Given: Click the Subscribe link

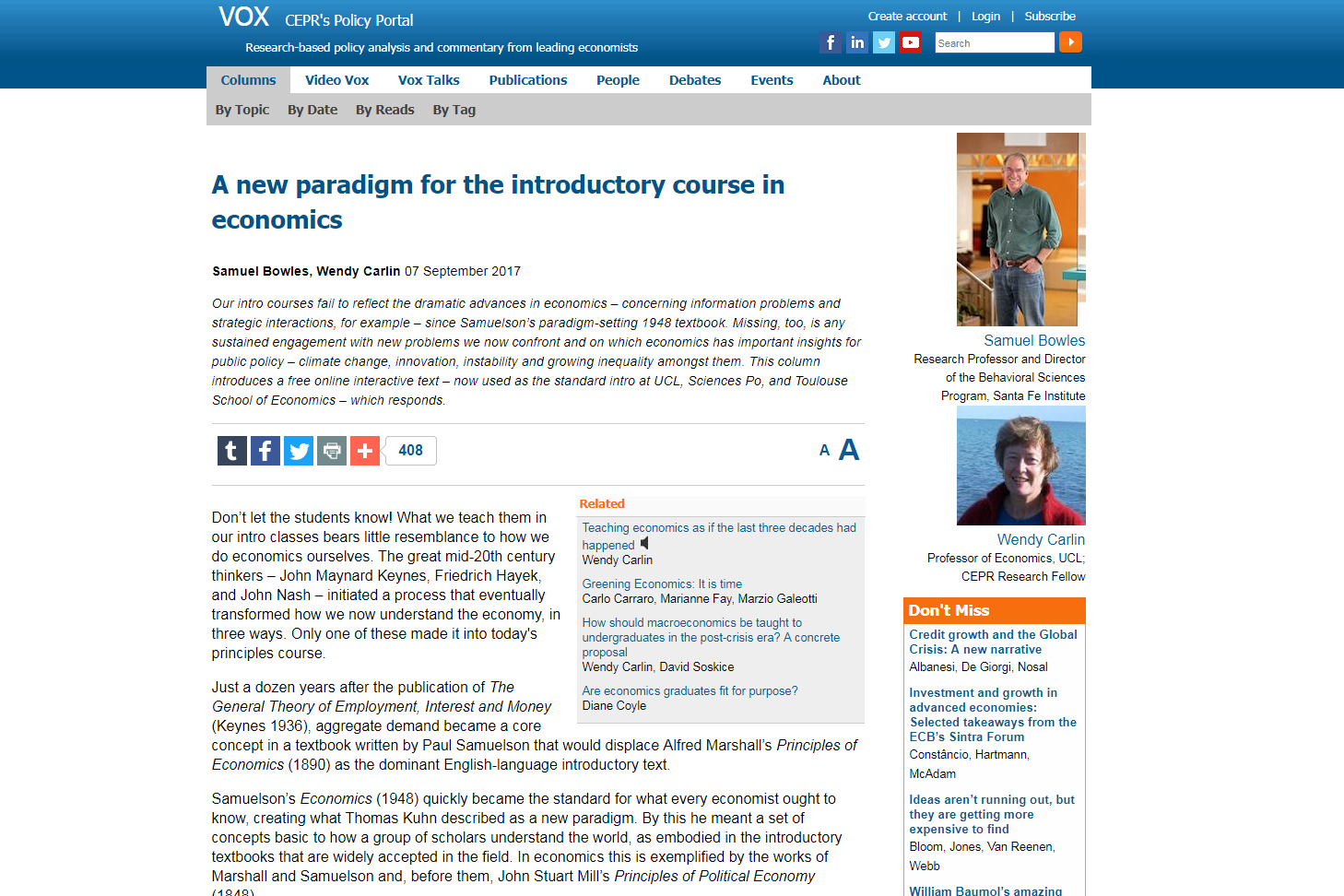Looking at the screenshot, I should click(1050, 17).
